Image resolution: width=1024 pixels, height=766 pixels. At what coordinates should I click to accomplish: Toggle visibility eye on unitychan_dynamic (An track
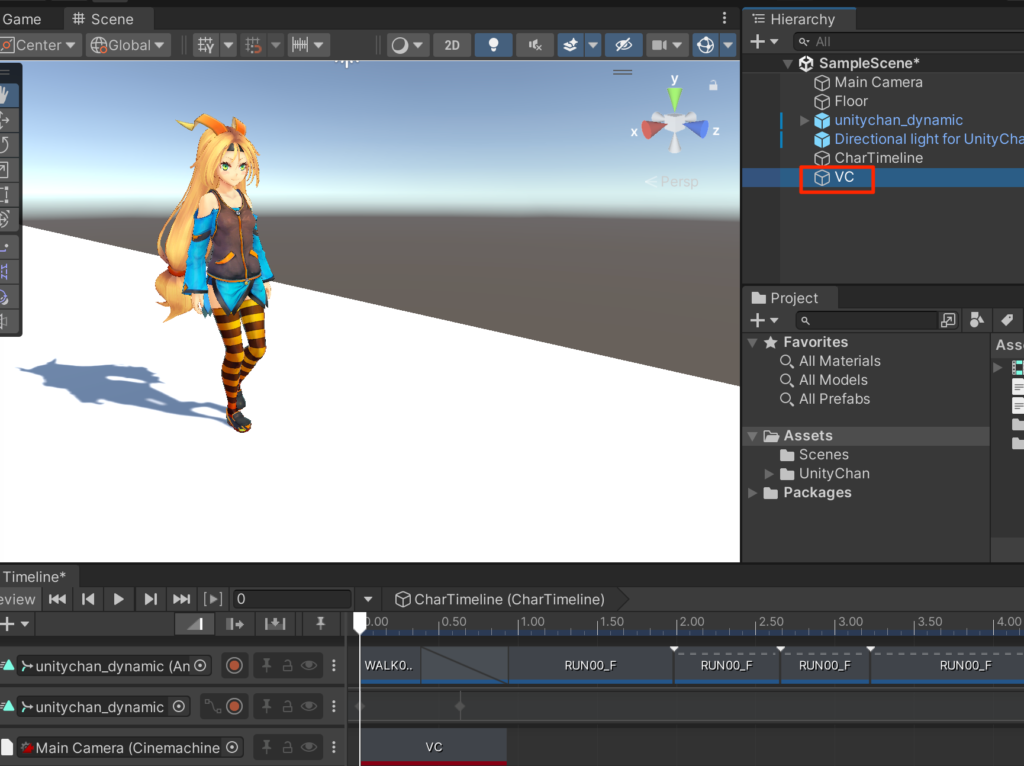click(309, 665)
